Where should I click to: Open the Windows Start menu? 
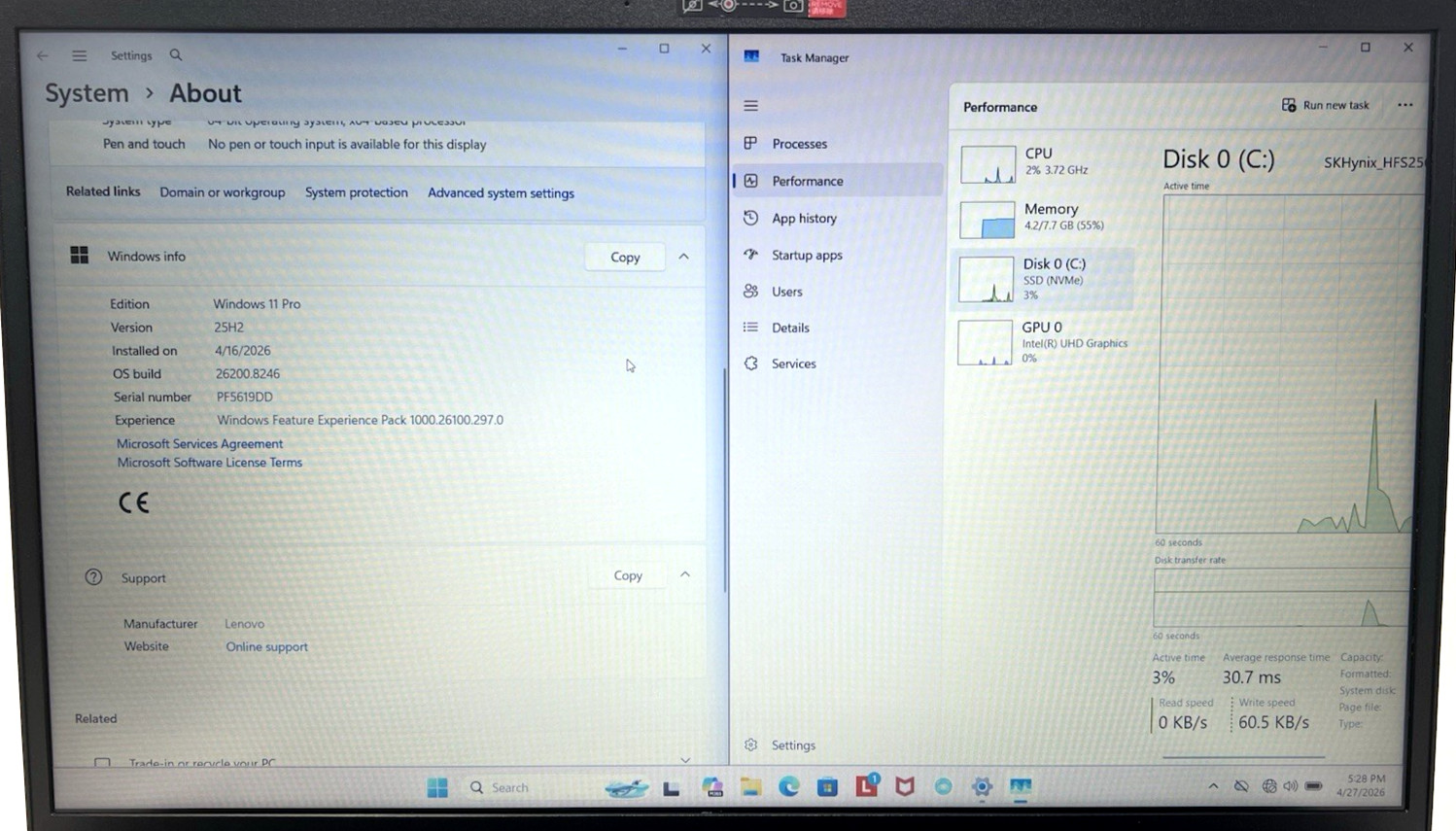coord(437,787)
